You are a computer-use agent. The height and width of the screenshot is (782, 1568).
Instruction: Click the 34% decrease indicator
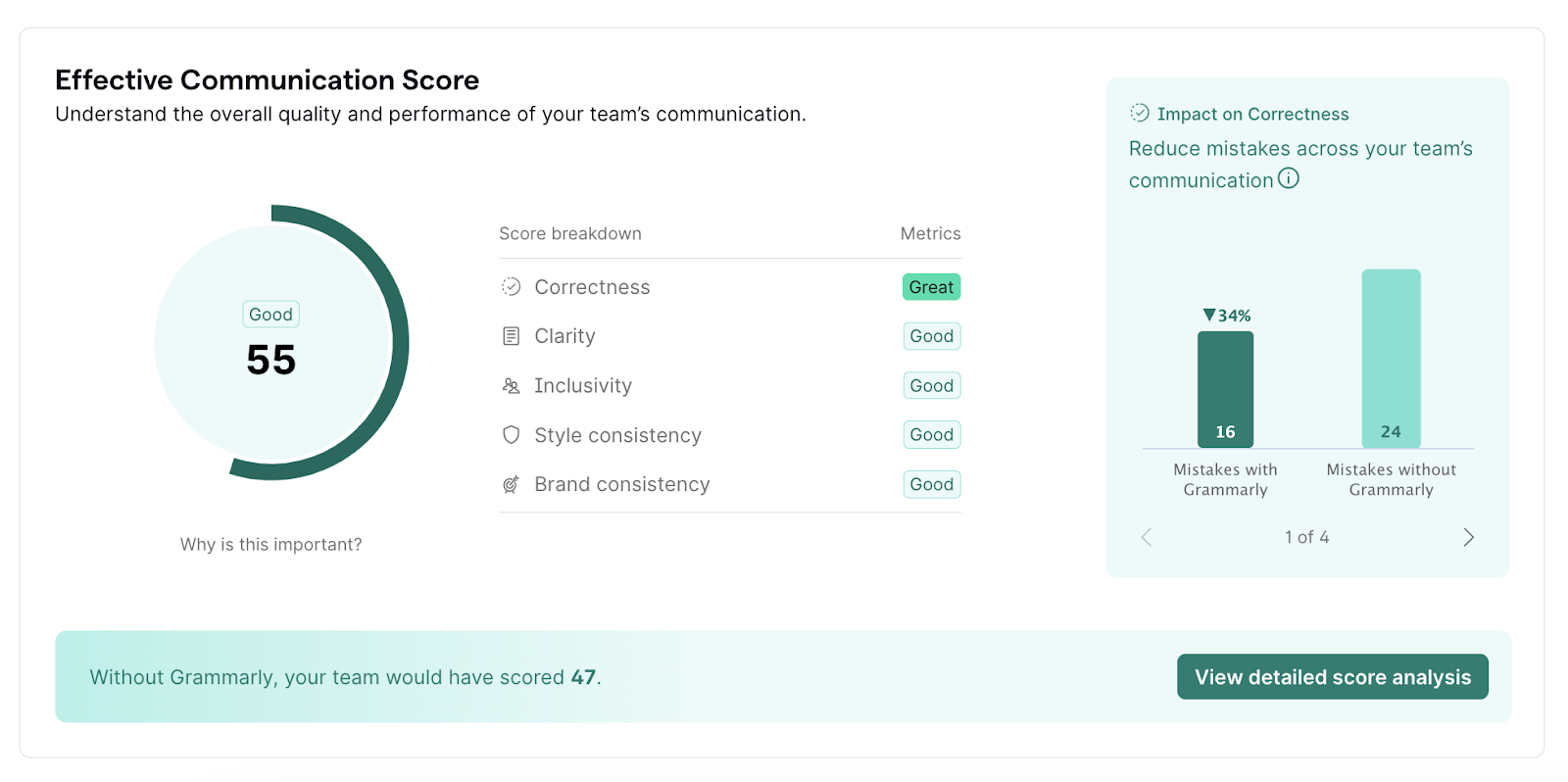(x=1226, y=316)
